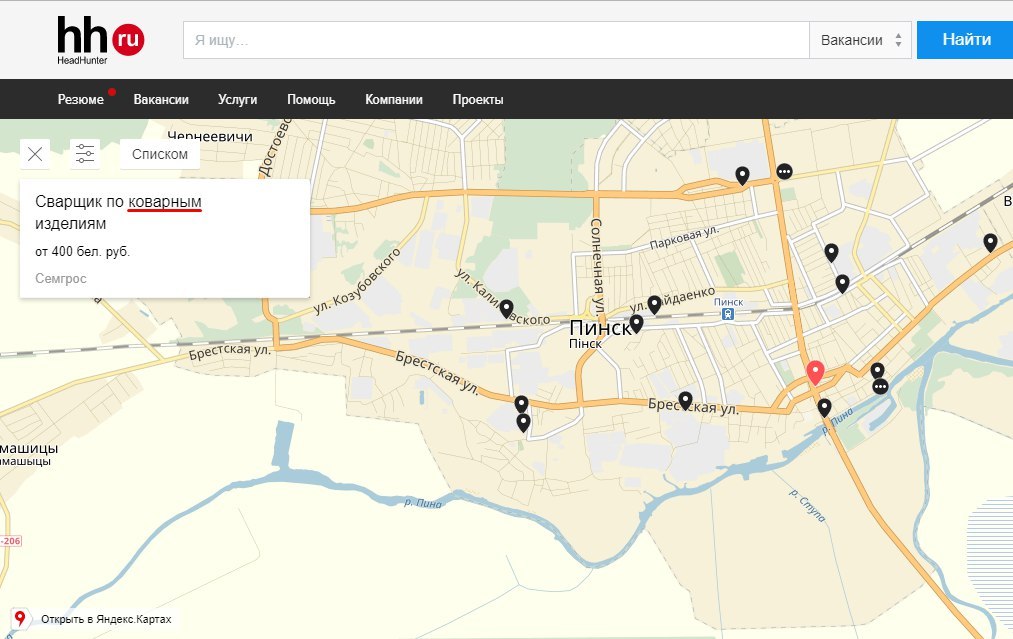The image size is (1013, 639).
Task: Expand the Вакансии search type dropdown
Action: pos(860,40)
